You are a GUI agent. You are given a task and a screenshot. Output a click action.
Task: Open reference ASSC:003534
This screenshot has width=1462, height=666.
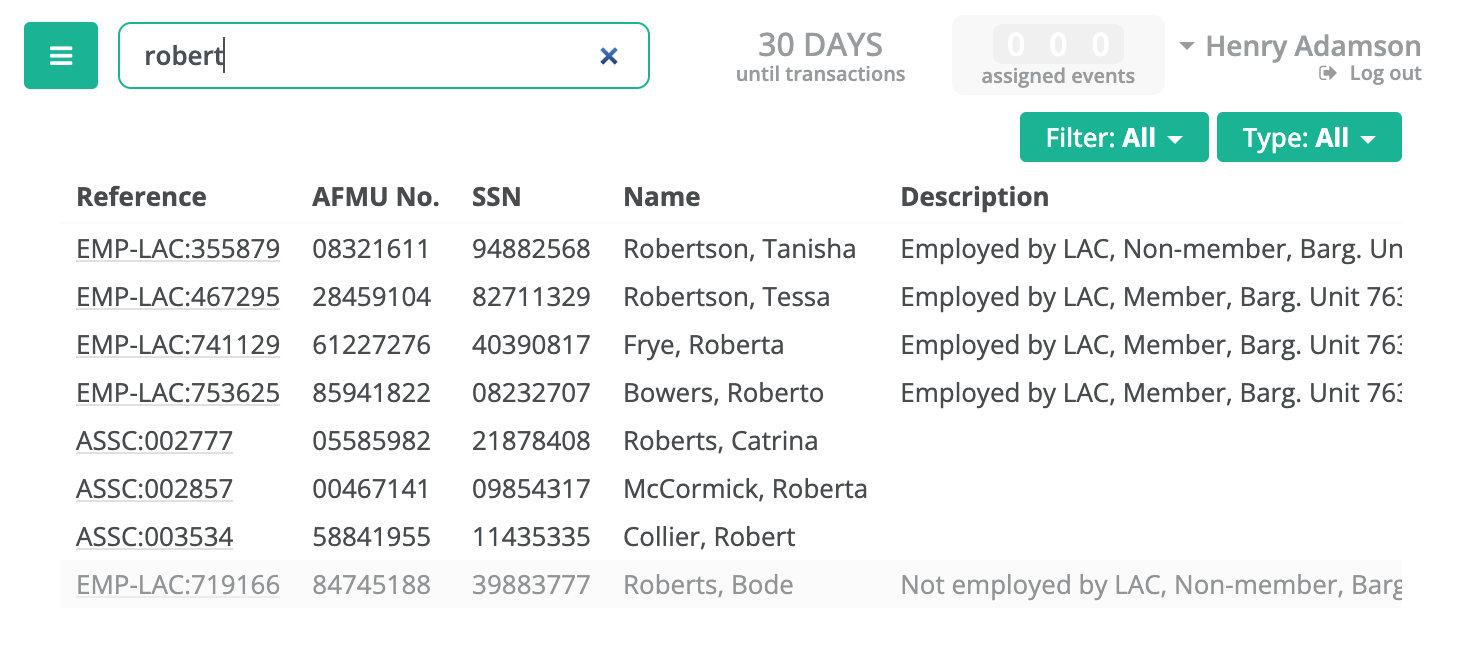(x=155, y=537)
